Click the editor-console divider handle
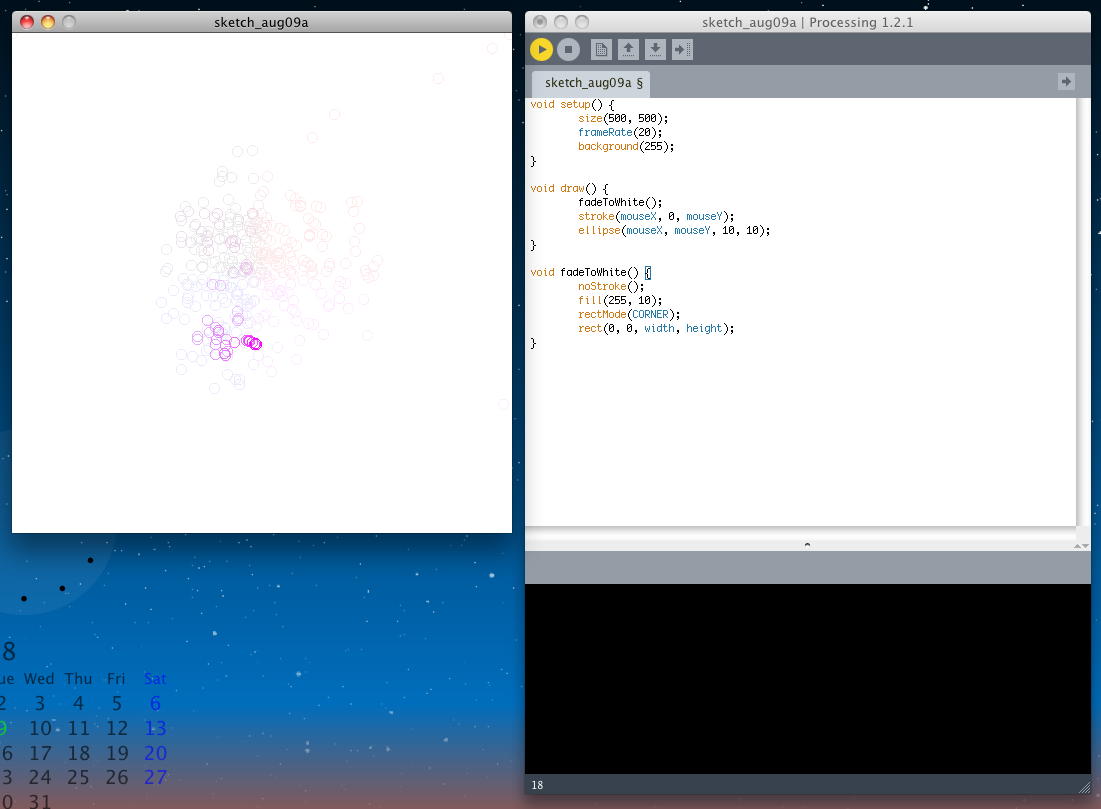The height and width of the screenshot is (809, 1101). pyautogui.click(x=807, y=545)
